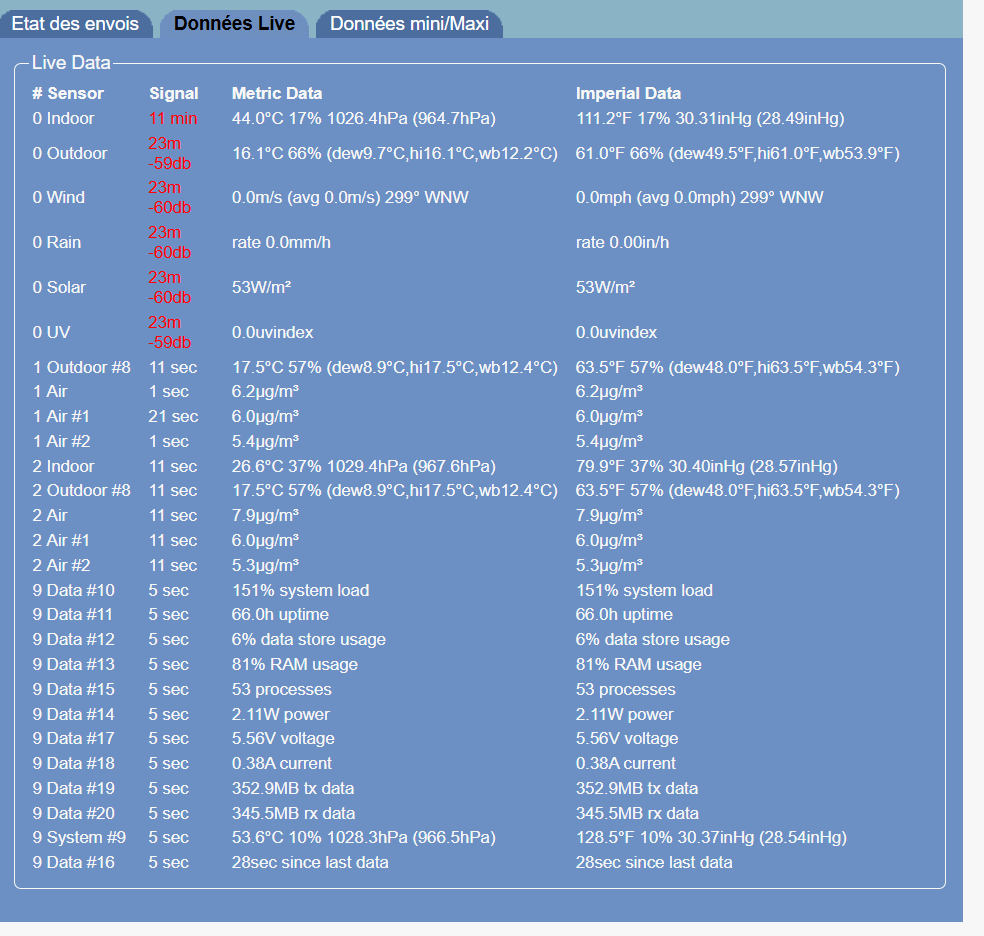Screen dimensions: 984x936
Task: Click the "0 Solar" sensor label
Action: (59, 287)
